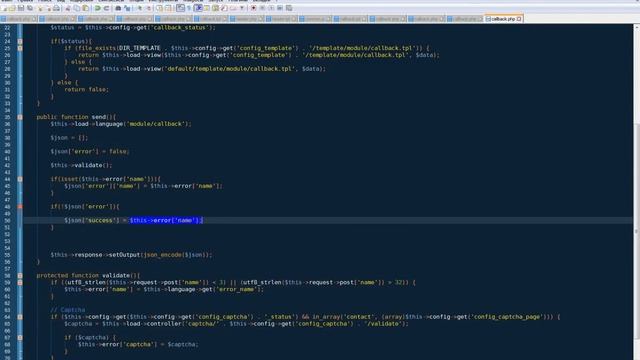Toggle the Word Wrap toolbar icon
Image resolution: width=640 pixels, height=360 pixels.
pyautogui.click(x=180, y=8)
